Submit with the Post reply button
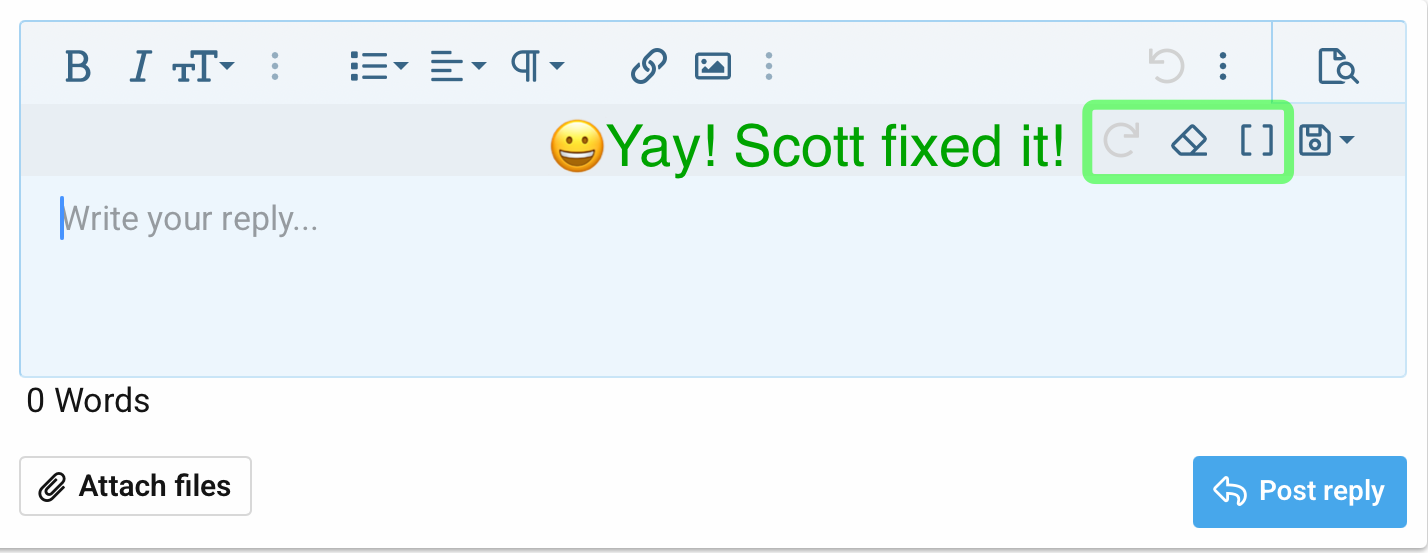This screenshot has width=1428, height=553. point(1299,491)
